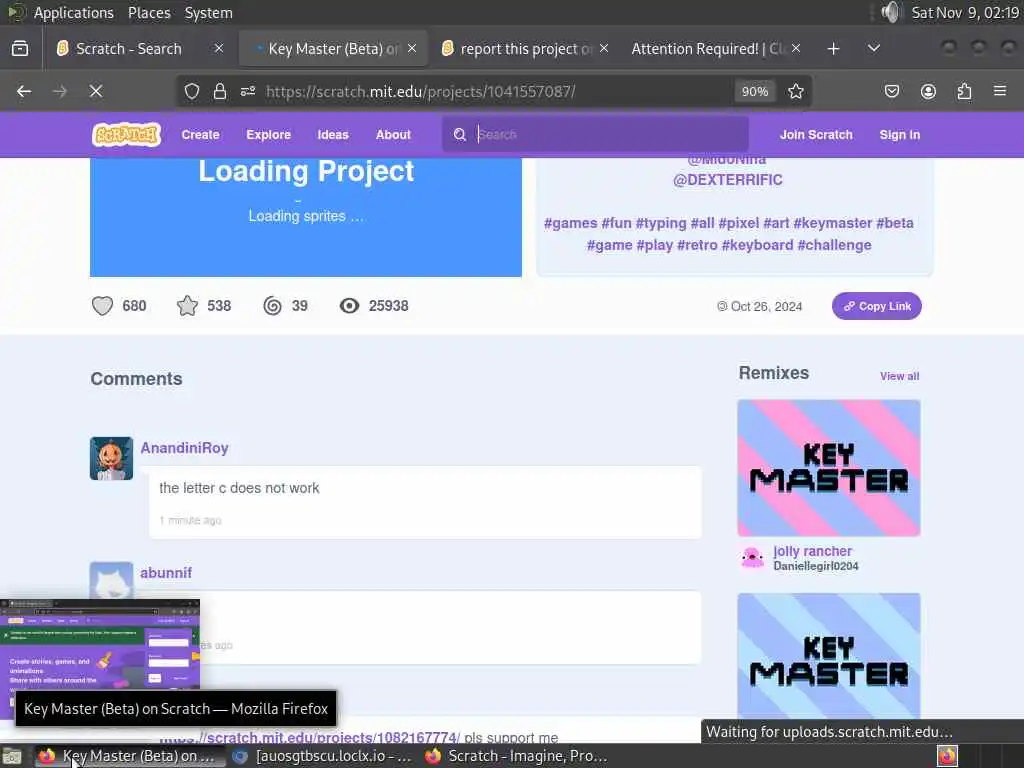Open Ideas in Scratch navigation
The image size is (1024, 768).
(333, 135)
